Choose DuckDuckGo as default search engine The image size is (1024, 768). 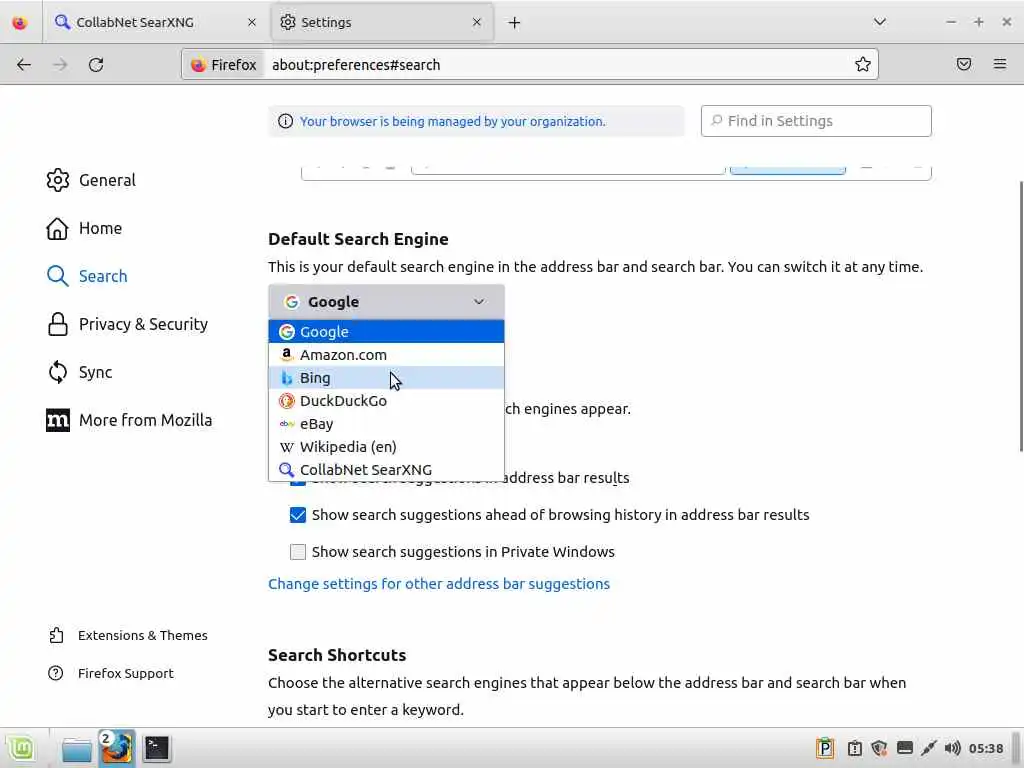386,400
